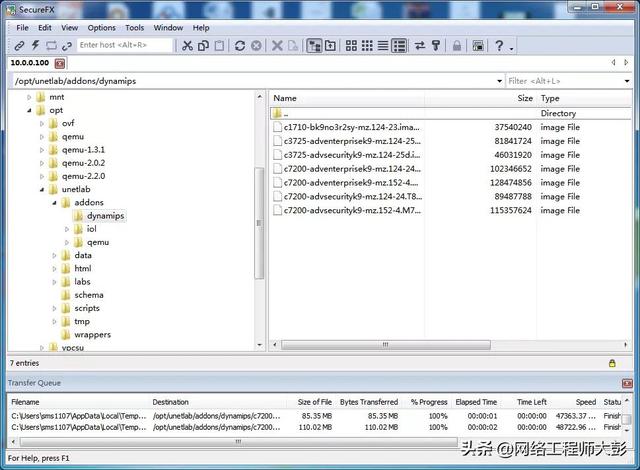This screenshot has height=470, width=640.
Task: Click the file list horizontal scrollbar
Action: pyautogui.click(x=386, y=345)
